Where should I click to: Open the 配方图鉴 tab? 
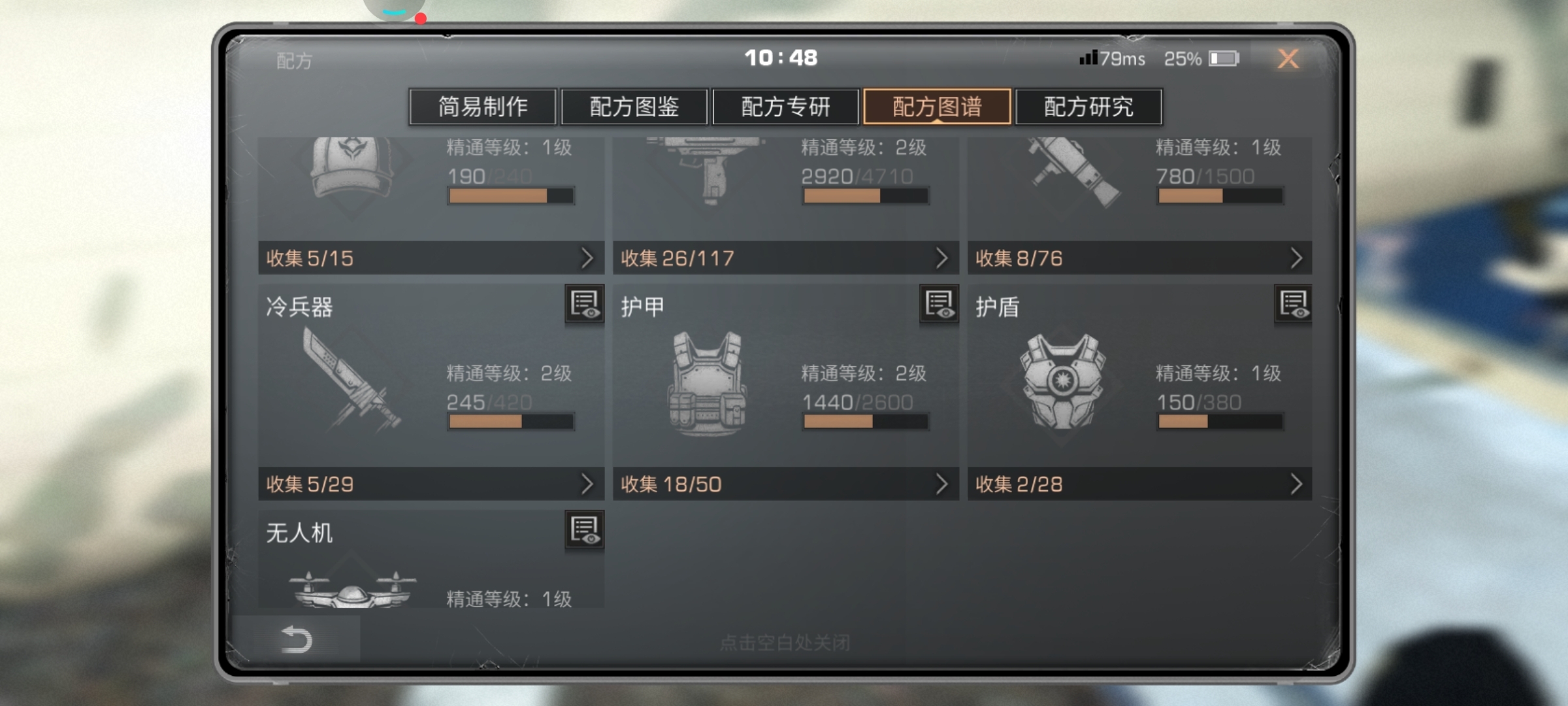634,107
